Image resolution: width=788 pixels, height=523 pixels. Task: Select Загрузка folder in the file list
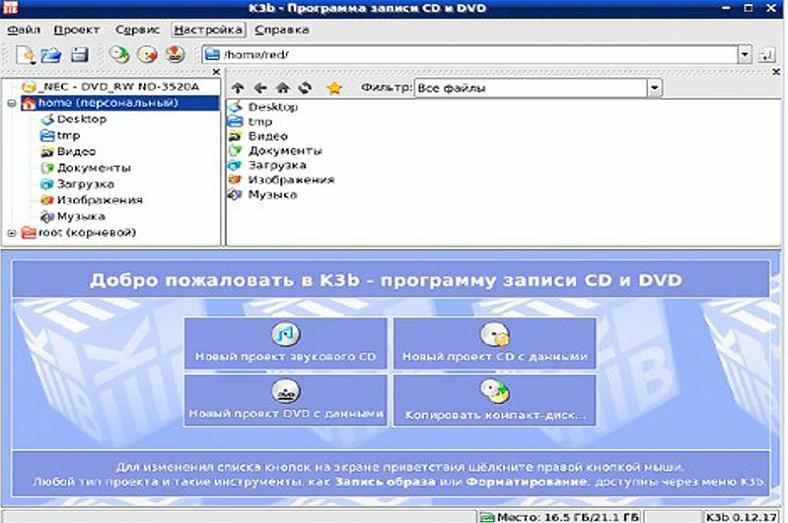coord(277,165)
